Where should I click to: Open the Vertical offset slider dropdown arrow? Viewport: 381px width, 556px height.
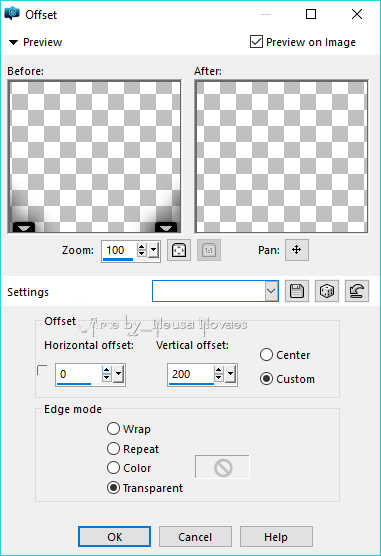[231, 374]
